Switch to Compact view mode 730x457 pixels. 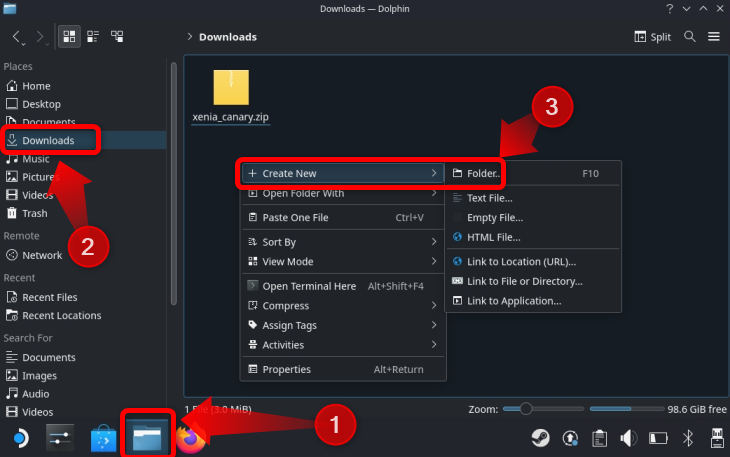[x=93, y=36]
